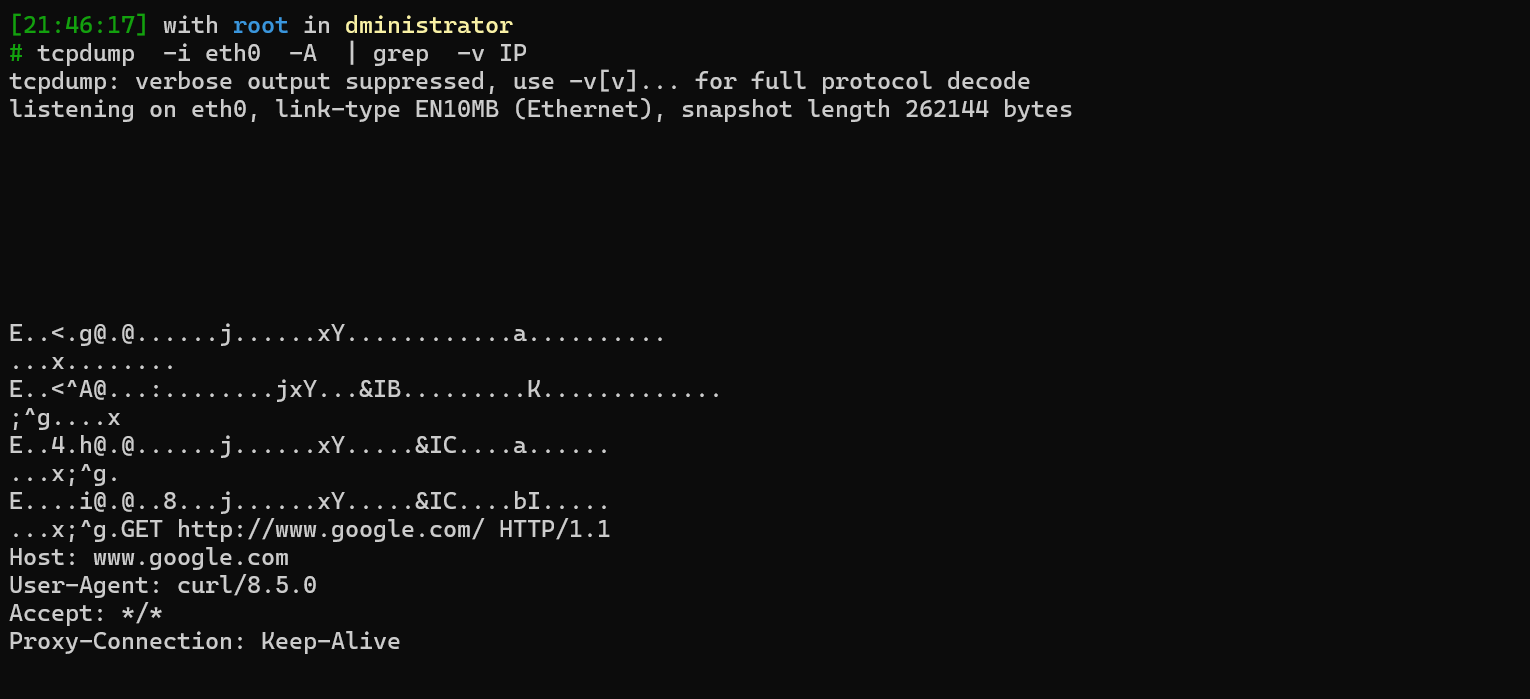Screen dimensions: 1530x699
Task: Click the first packet line starting E..<.g@
Action: point(336,333)
